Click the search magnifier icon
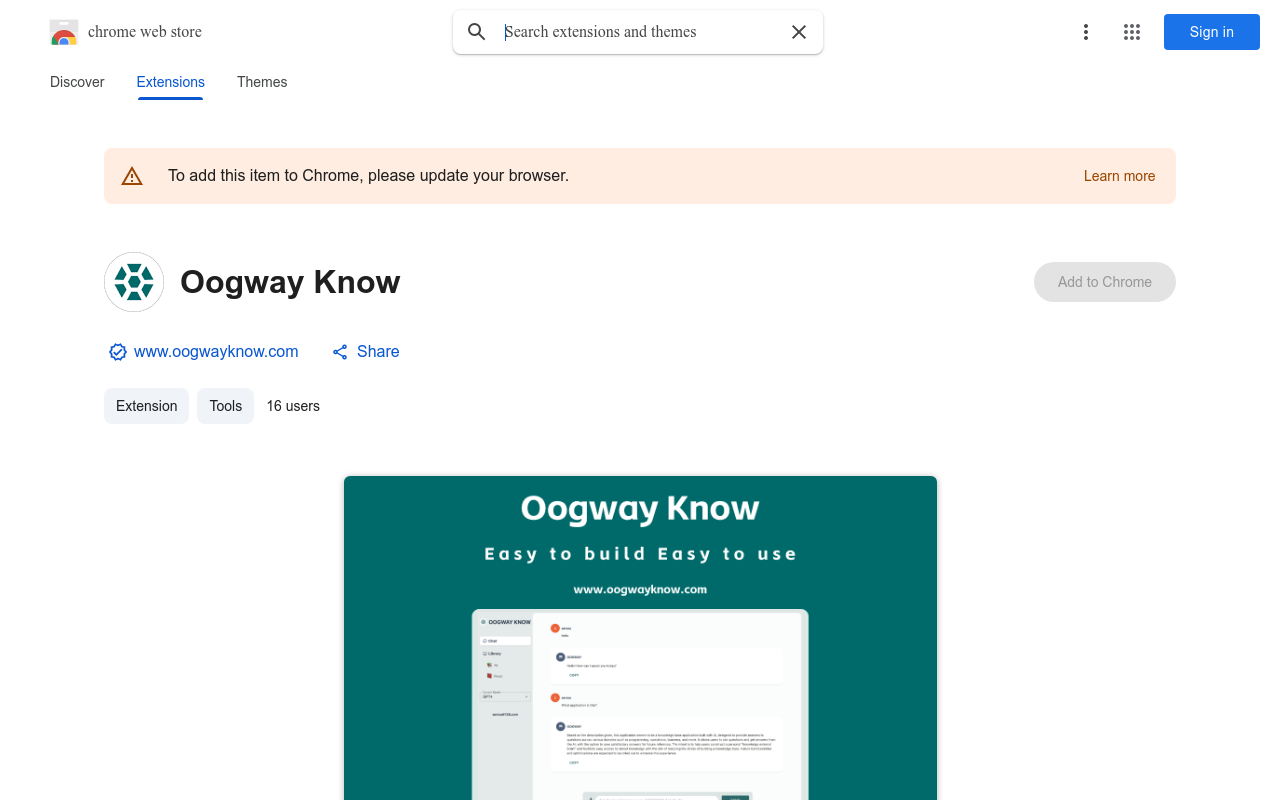This screenshot has width=1280, height=800. coord(477,32)
